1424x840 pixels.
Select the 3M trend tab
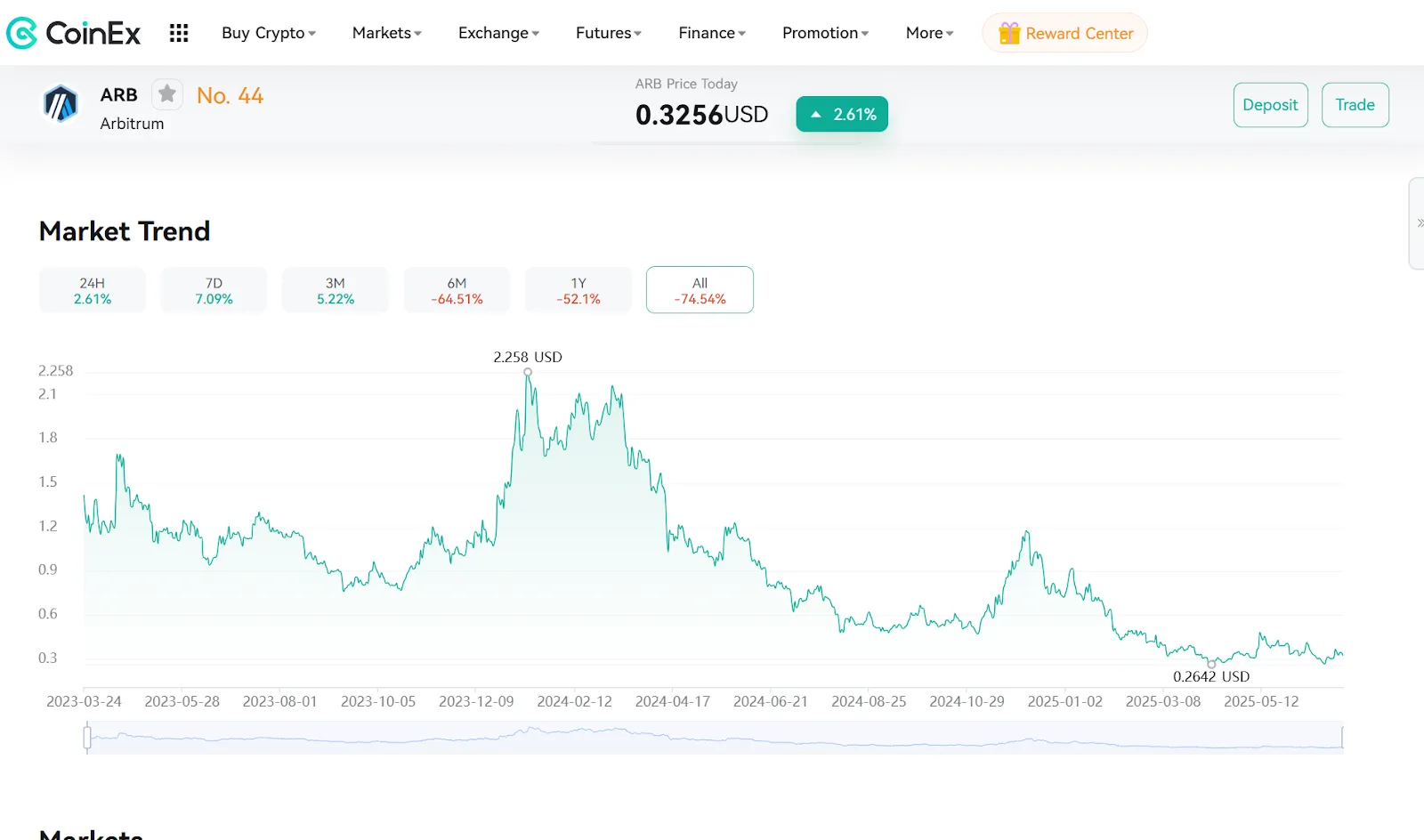pyautogui.click(x=336, y=290)
